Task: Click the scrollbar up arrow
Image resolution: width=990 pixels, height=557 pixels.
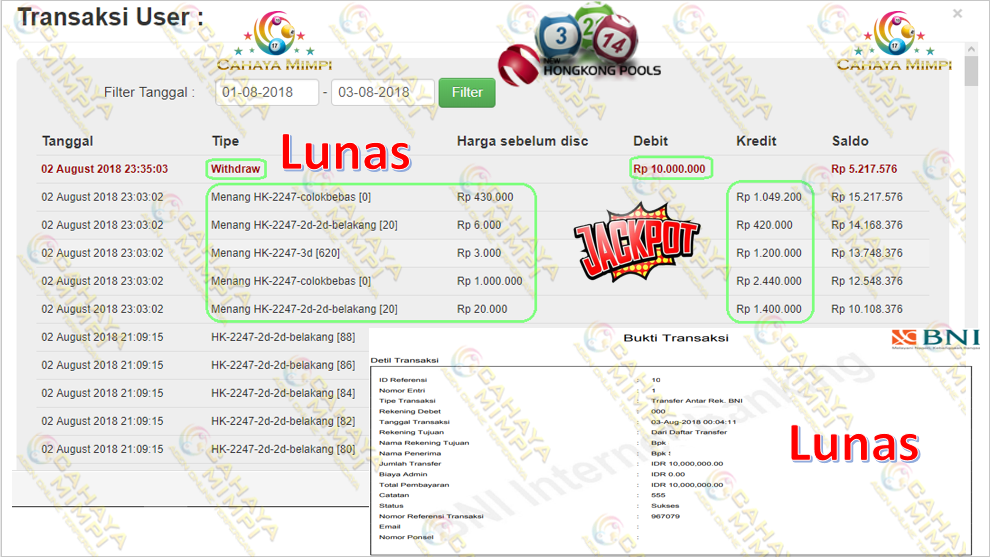Action: tap(970, 49)
